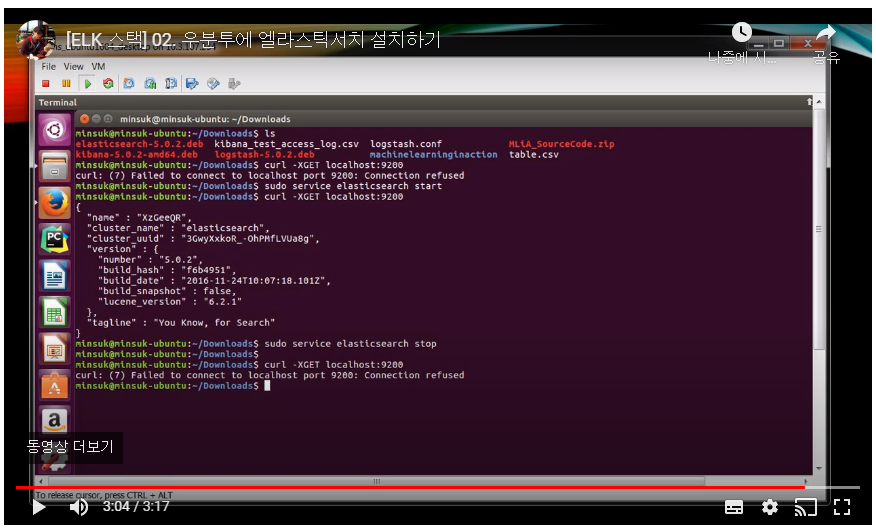Open the Ubuntu Dash search icon
Viewport: 876px width, 528px height.
[x=54, y=130]
